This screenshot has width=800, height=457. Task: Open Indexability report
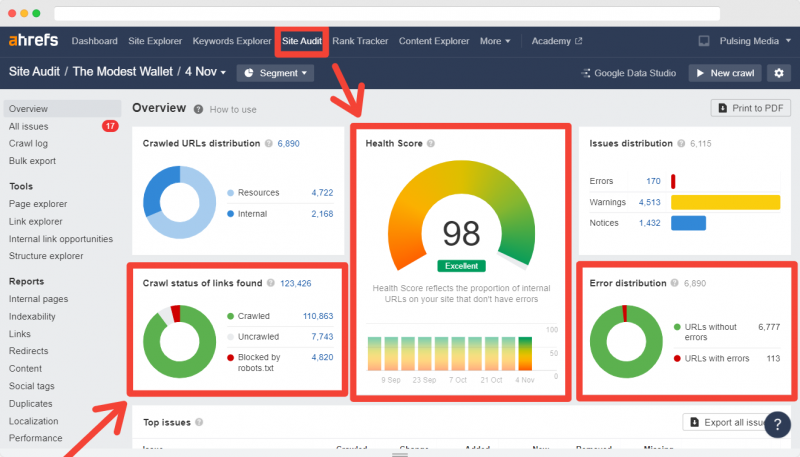32,317
